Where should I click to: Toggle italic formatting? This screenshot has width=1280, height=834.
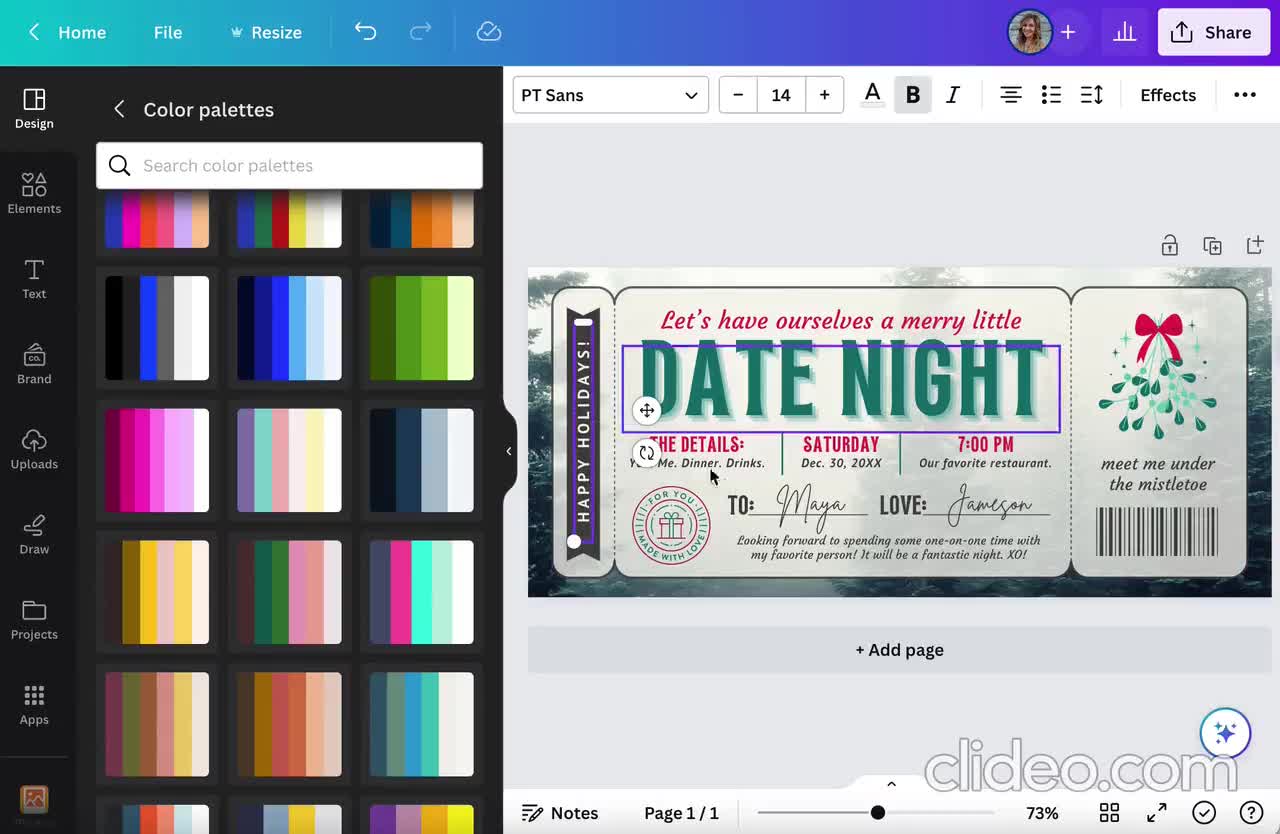click(953, 95)
